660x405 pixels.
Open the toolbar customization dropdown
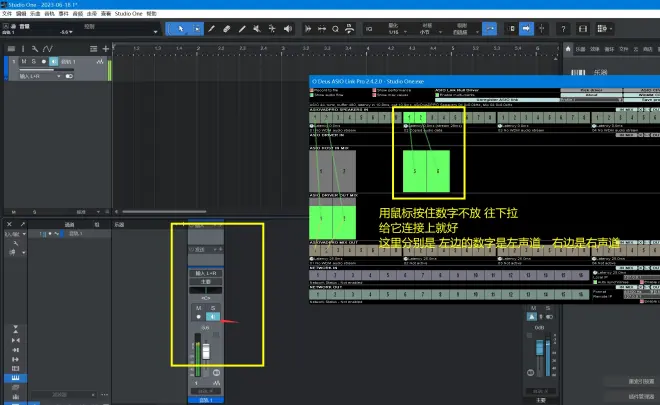(604, 29)
